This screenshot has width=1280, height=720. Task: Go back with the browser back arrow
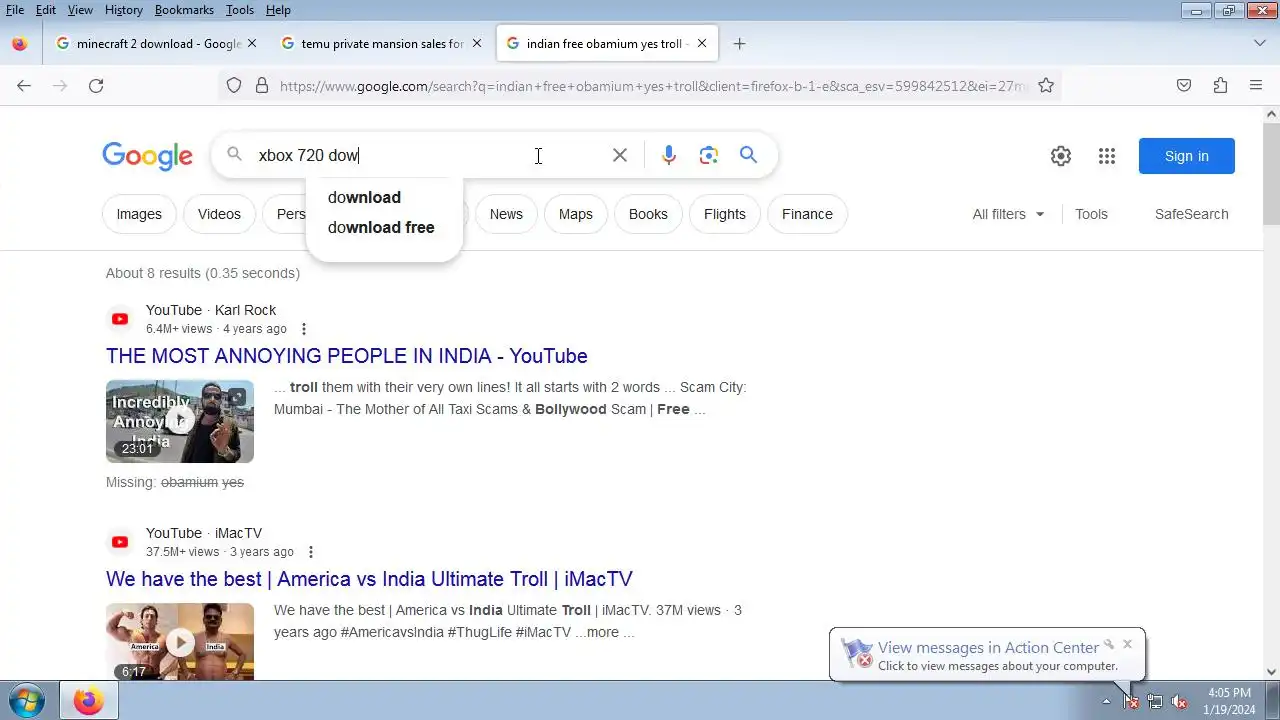pyautogui.click(x=24, y=86)
